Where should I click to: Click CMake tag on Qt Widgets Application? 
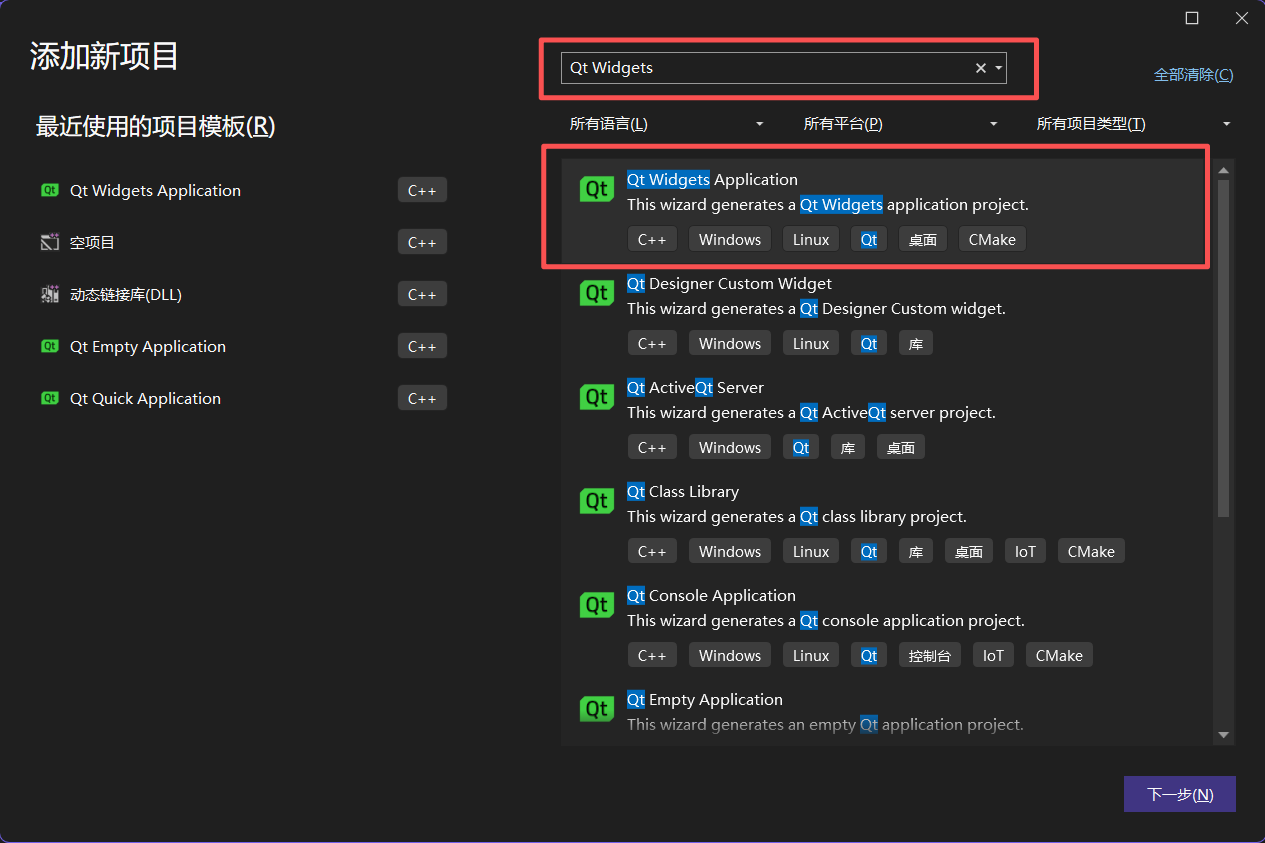[x=992, y=239]
